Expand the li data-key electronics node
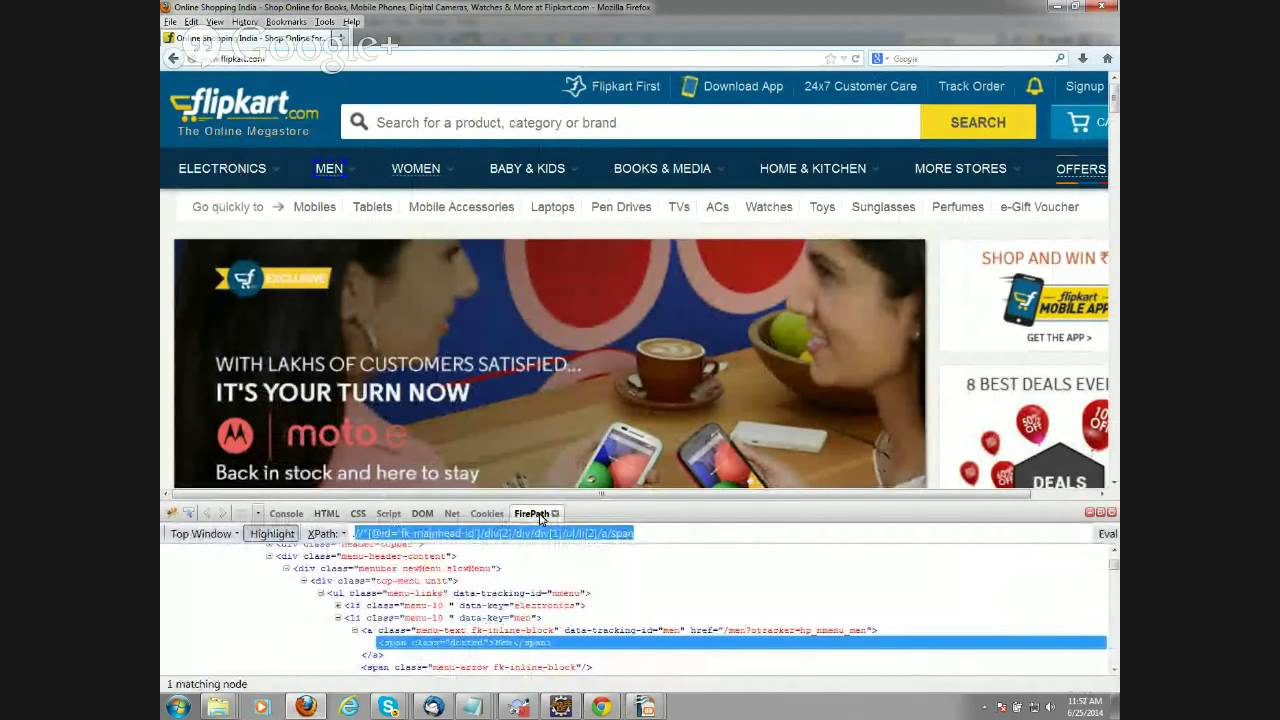 (x=338, y=606)
